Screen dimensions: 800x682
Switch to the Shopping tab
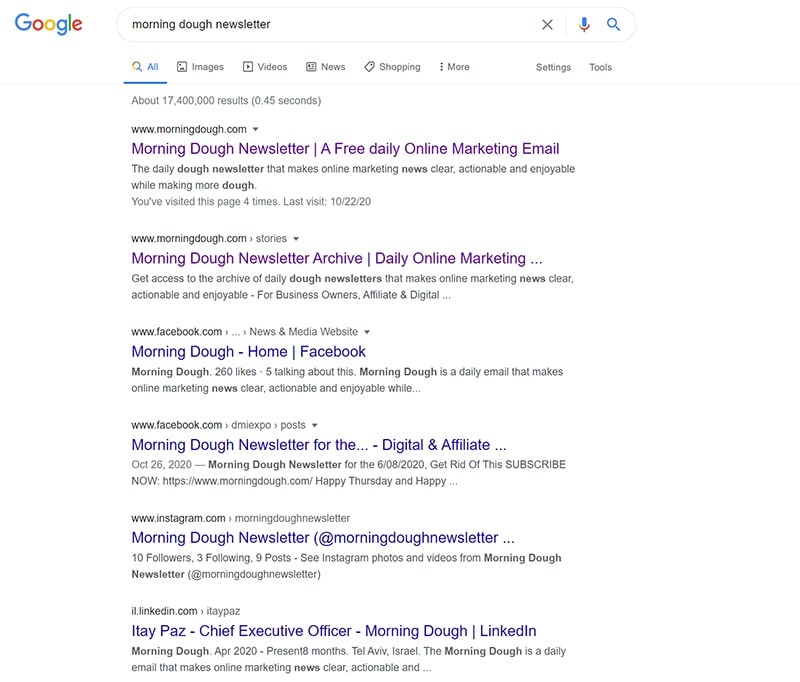[x=392, y=67]
